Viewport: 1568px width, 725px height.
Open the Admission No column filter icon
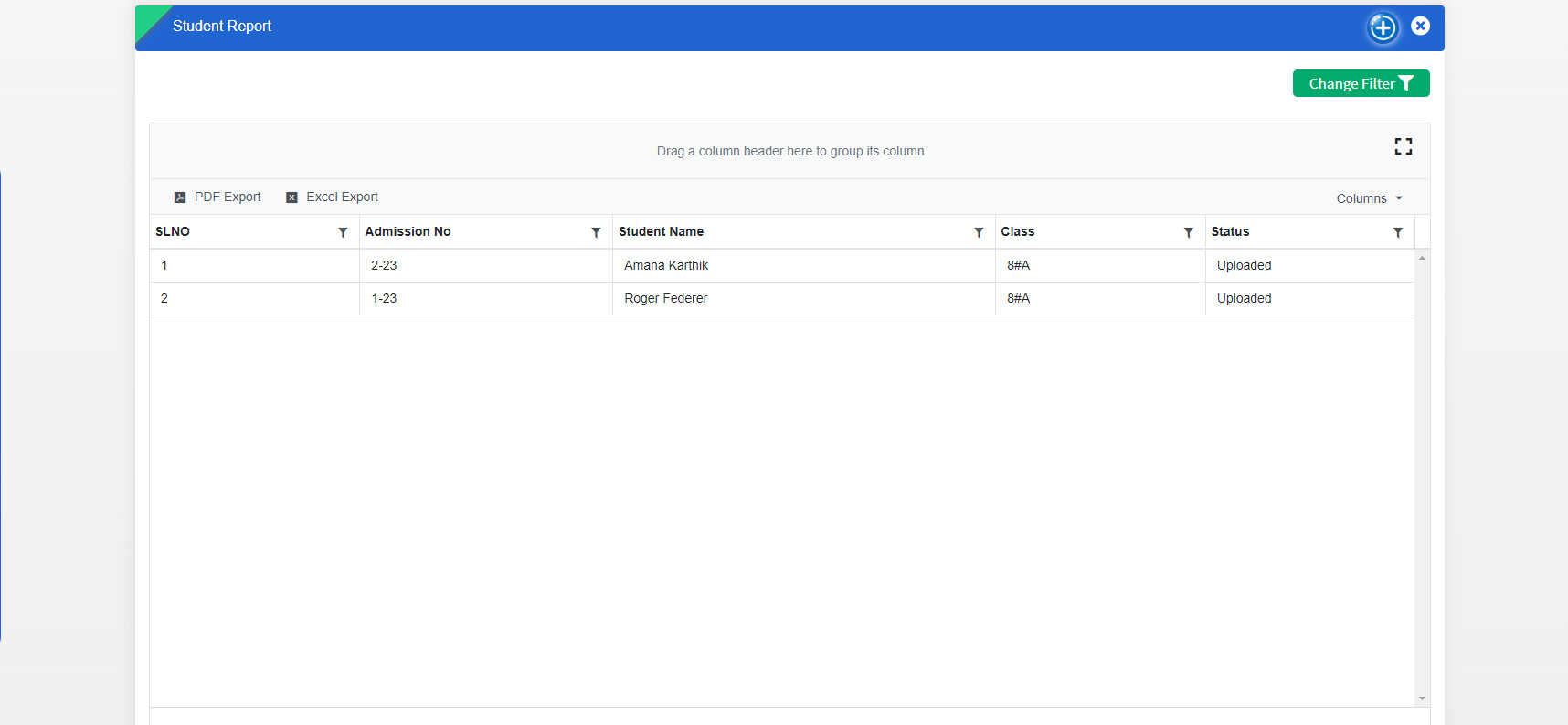pos(596,232)
